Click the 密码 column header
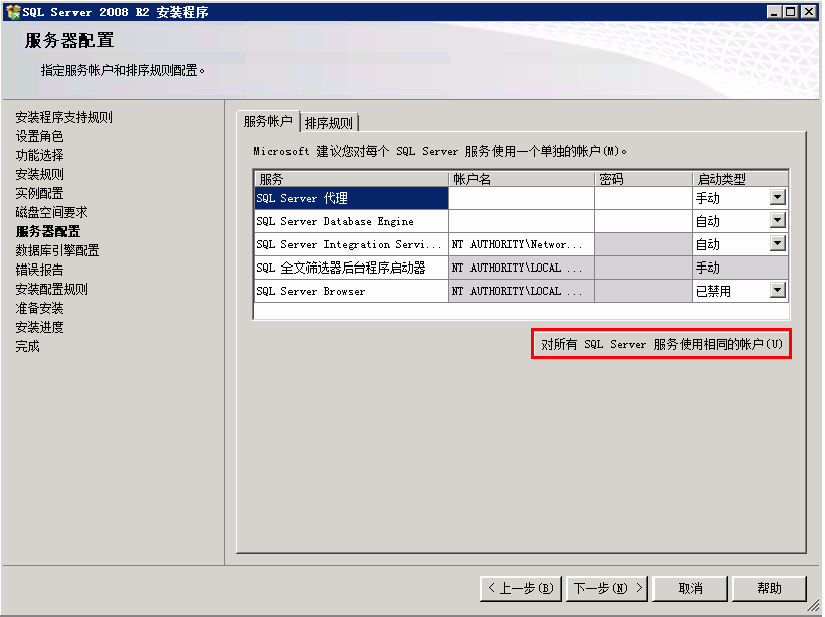The width and height of the screenshot is (825, 617). click(643, 179)
